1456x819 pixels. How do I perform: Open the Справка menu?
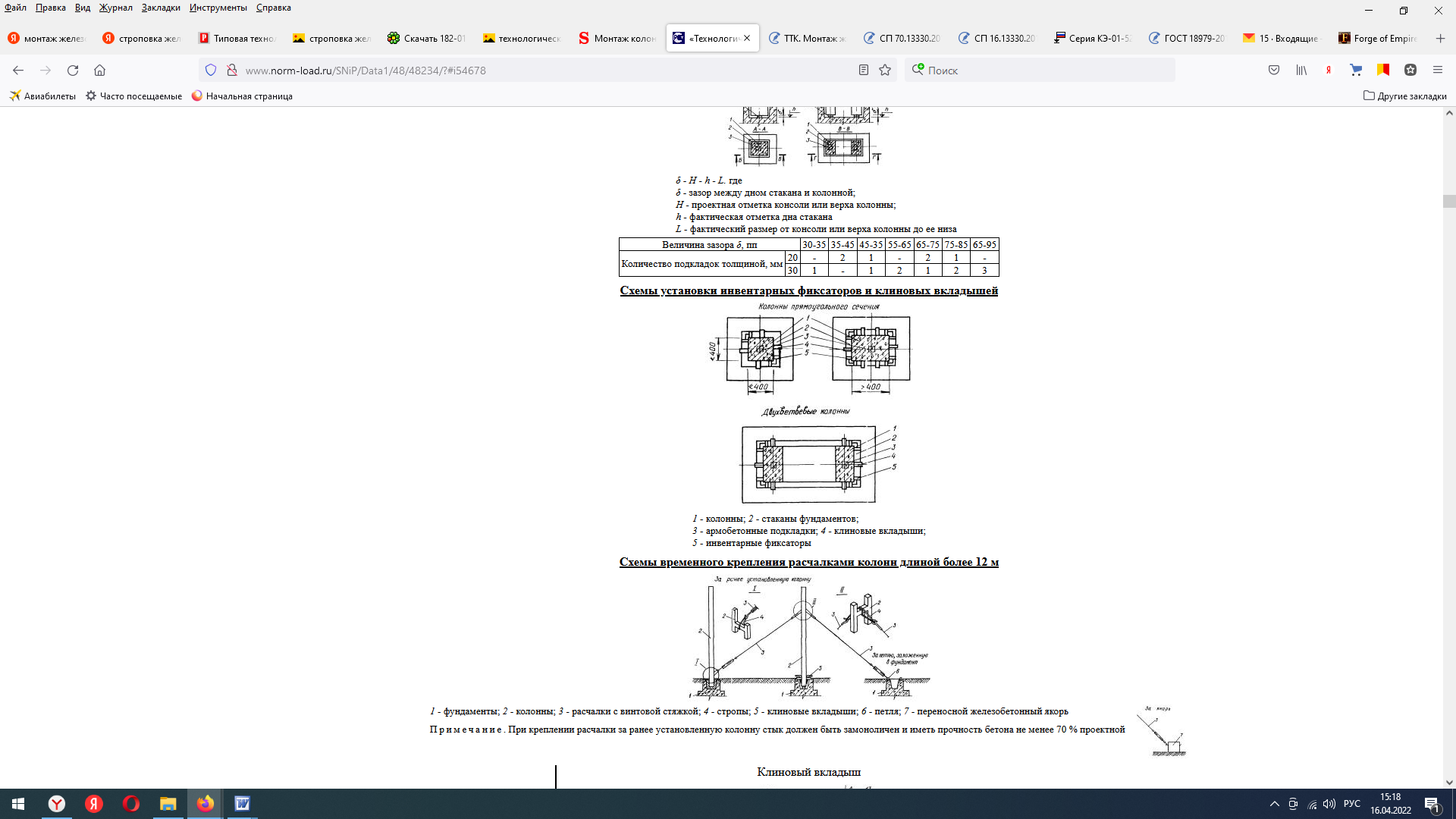tap(273, 8)
